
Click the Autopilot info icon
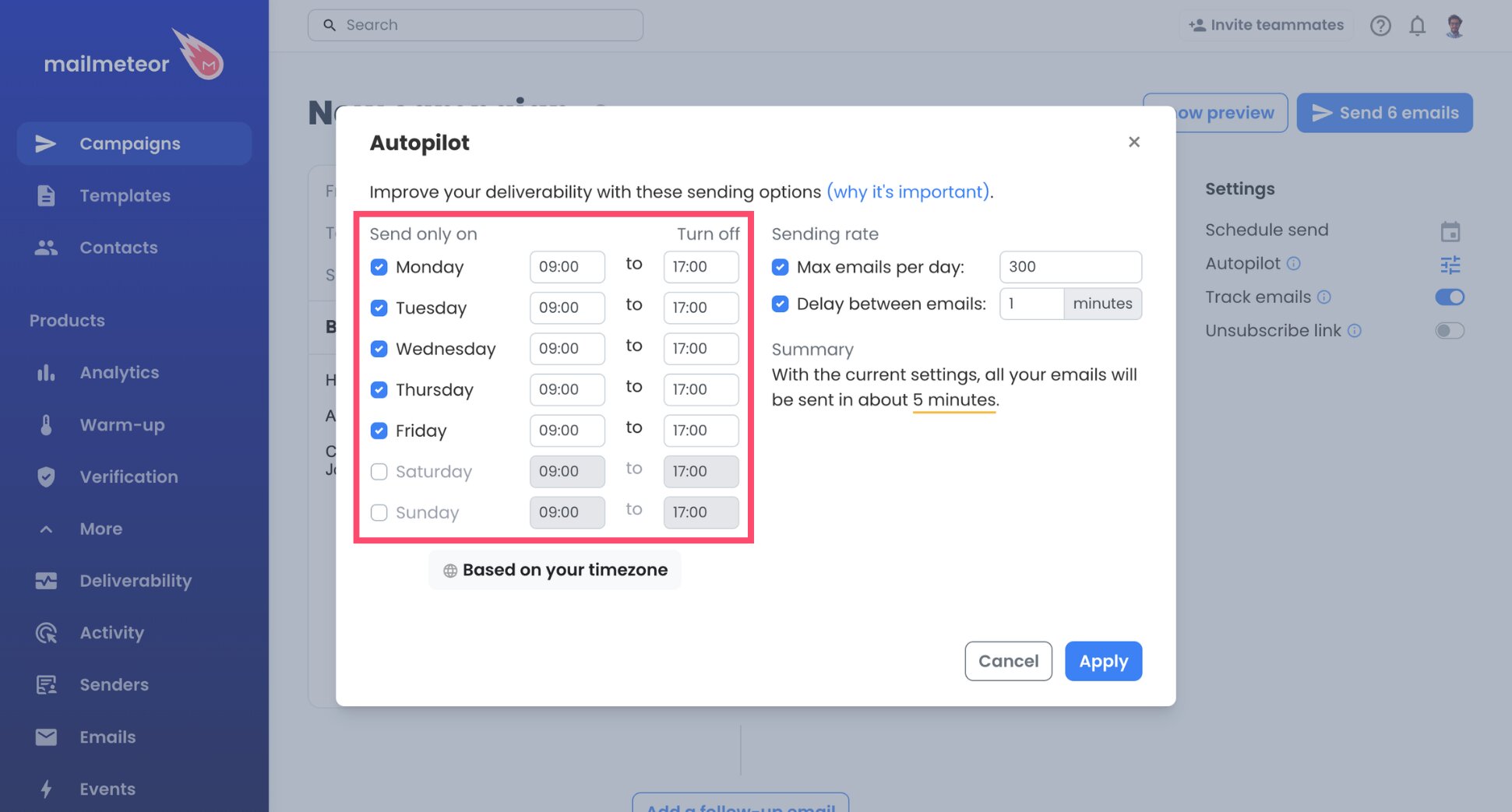1293,263
